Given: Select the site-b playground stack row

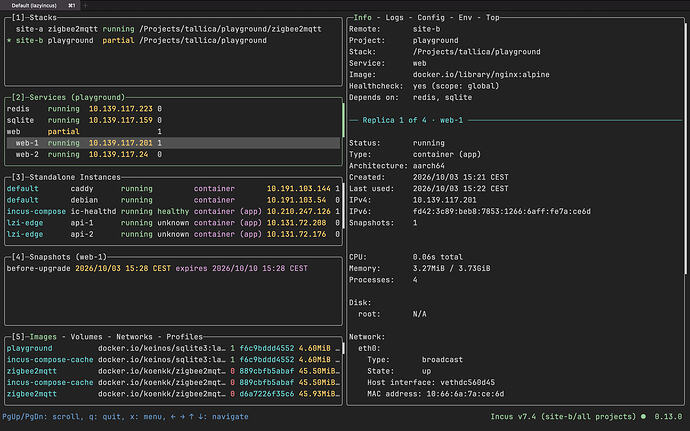Looking at the screenshot, I should [173, 41].
